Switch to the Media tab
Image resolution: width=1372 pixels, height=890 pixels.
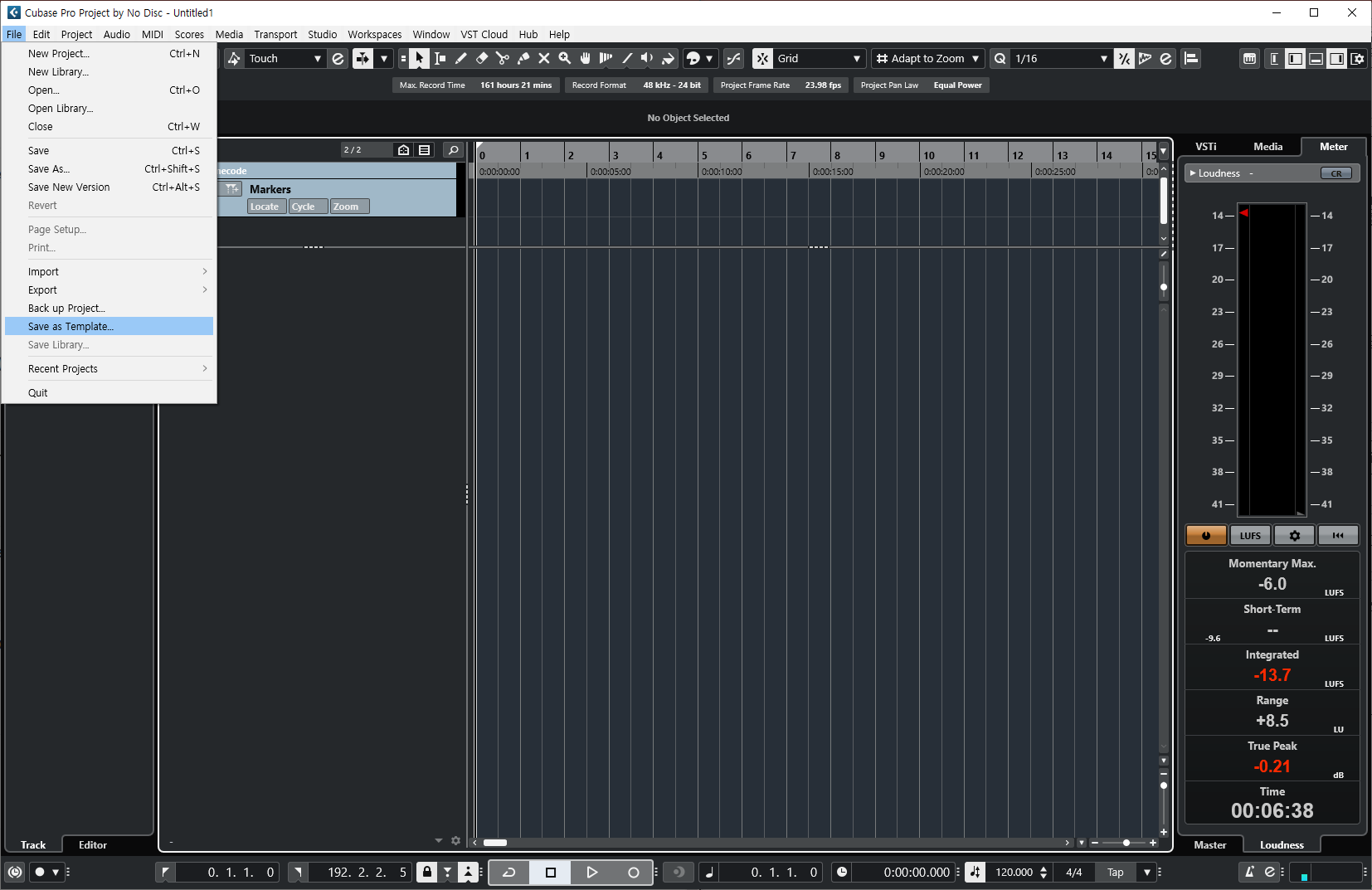coord(1267,146)
